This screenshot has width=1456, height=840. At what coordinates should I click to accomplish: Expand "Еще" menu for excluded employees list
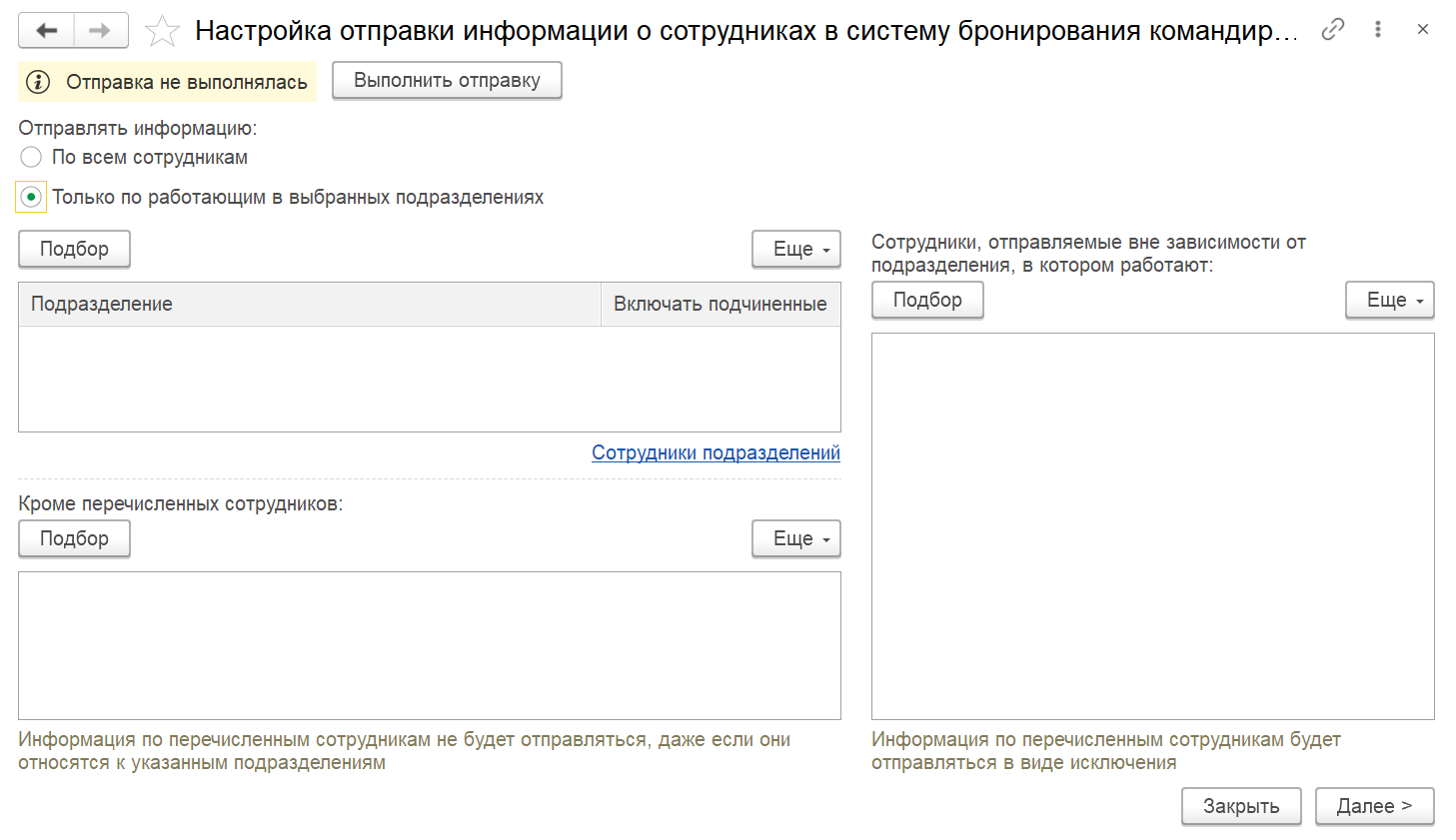795,538
